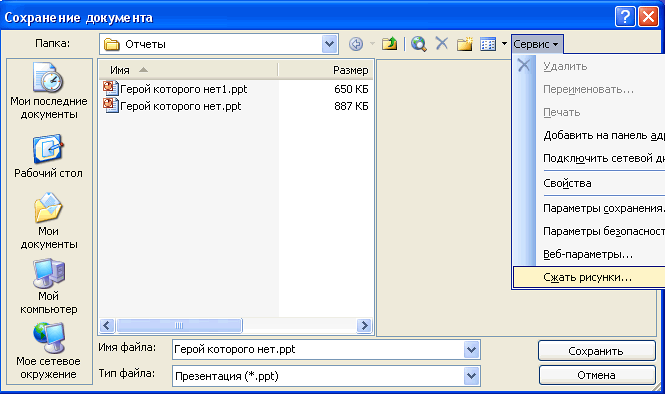The height and width of the screenshot is (394, 665).
Task: Select Параметры безопасности menu item
Action: pyautogui.click(x=589, y=231)
